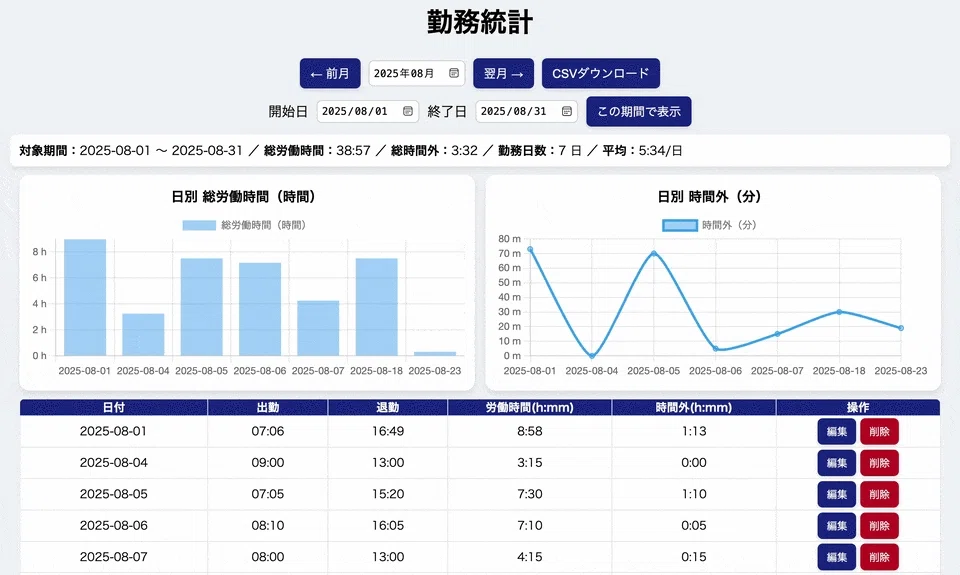Select the date cell 2025-08-06 in table
960x575 pixels.
coord(114,525)
